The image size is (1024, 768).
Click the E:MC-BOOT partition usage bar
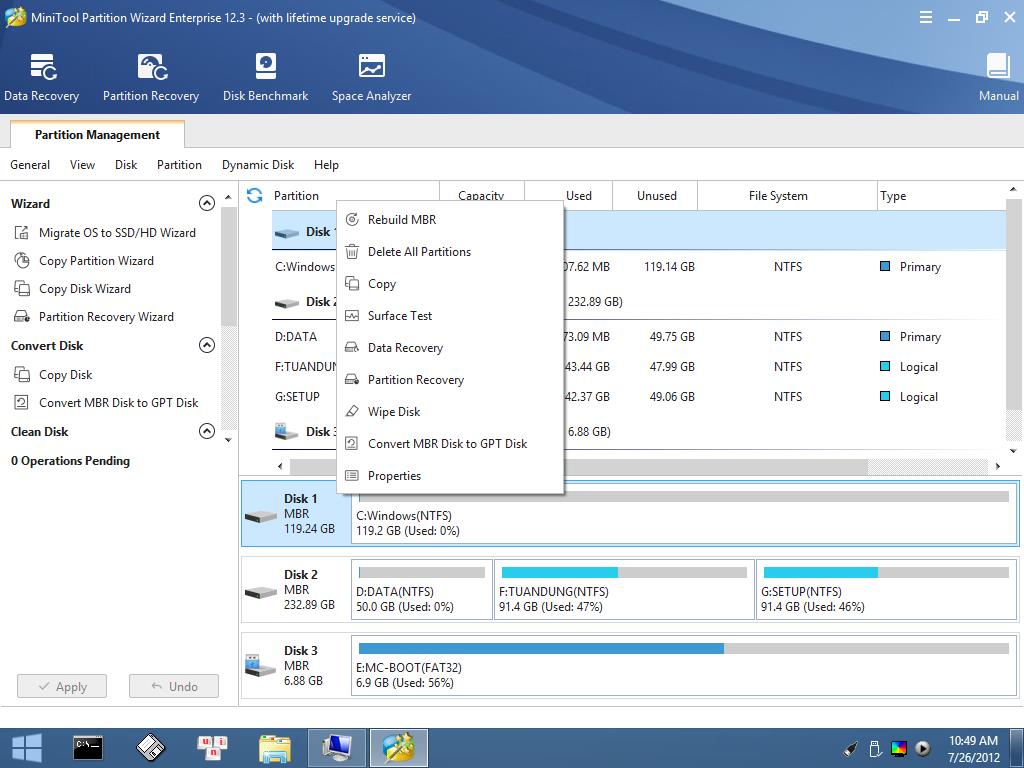point(683,649)
